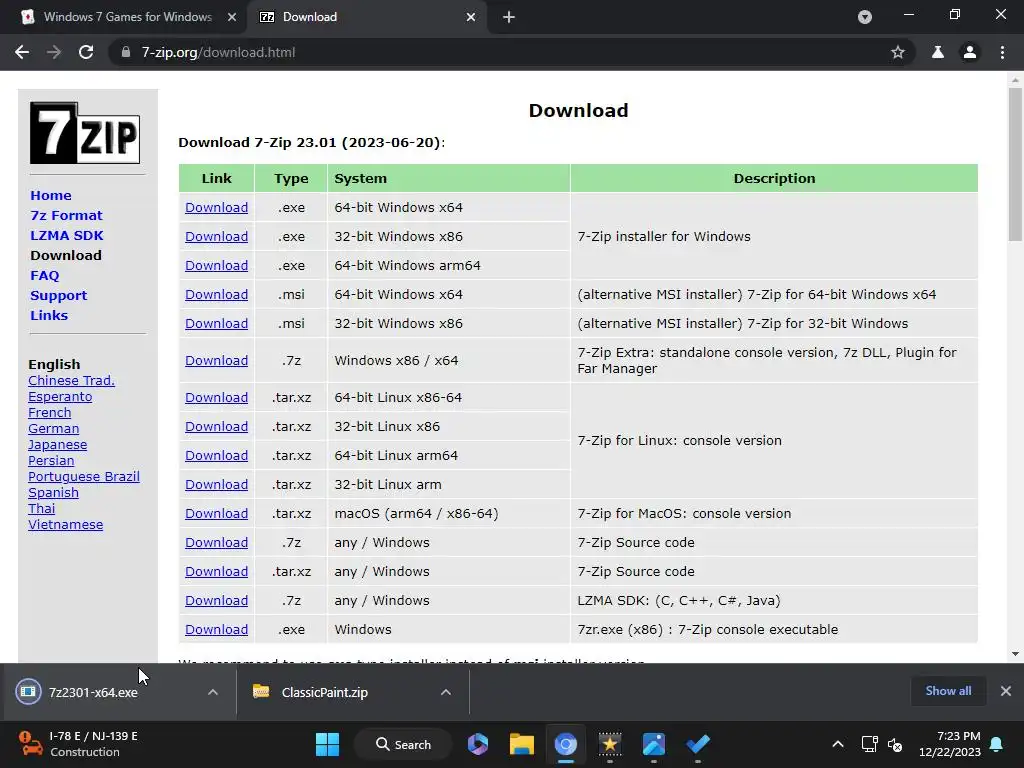
Task: Click the muted volume tray icon
Action: 895,744
